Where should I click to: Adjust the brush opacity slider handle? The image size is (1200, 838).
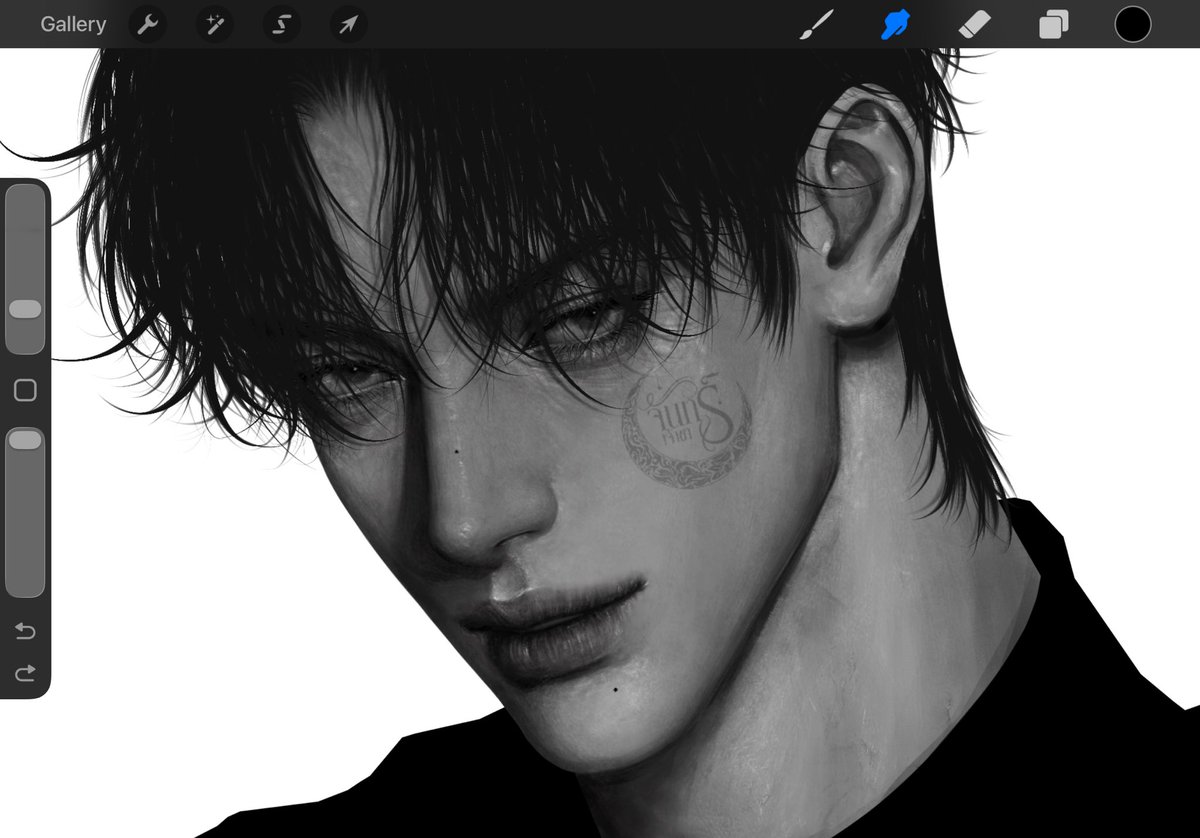25,440
